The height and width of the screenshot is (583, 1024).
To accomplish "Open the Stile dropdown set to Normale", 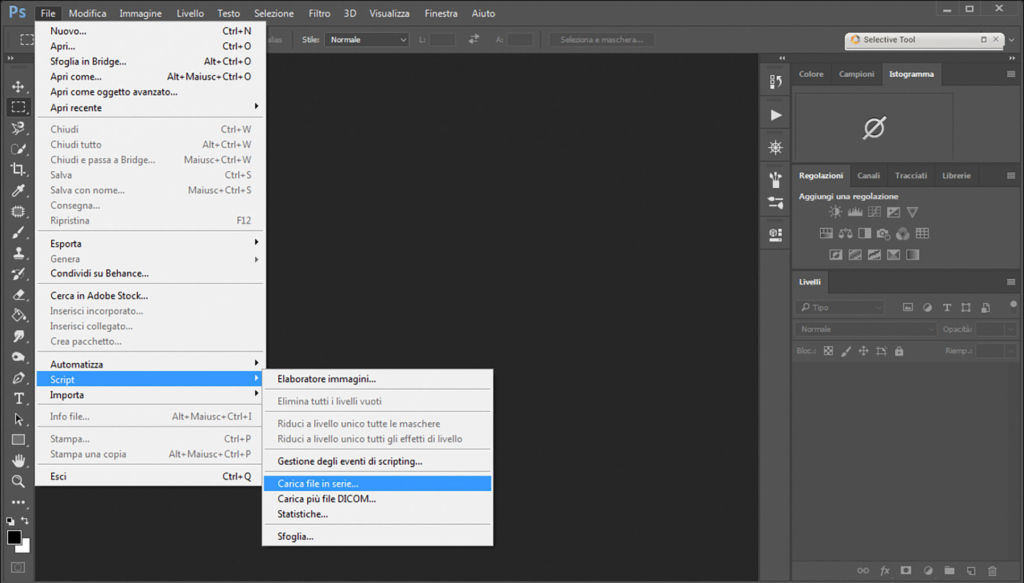I will [x=367, y=40].
